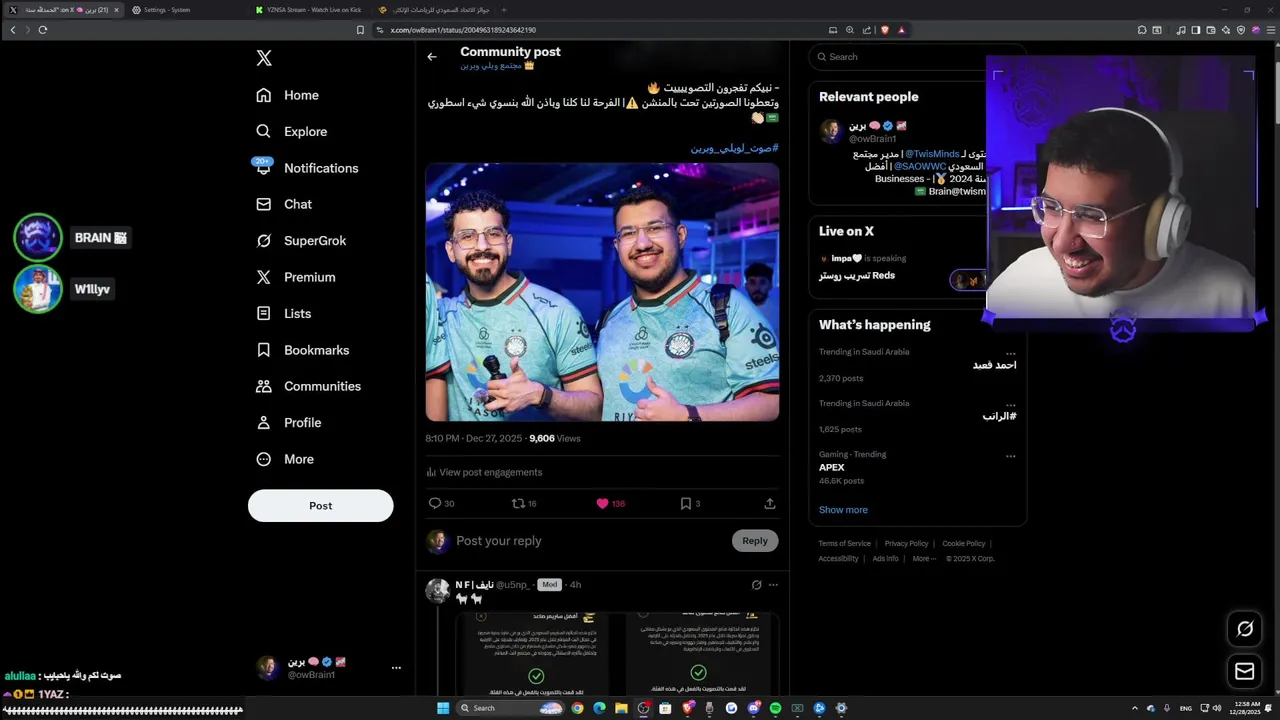Open the floating Grok button
1280x720 pixels.
point(1245,629)
